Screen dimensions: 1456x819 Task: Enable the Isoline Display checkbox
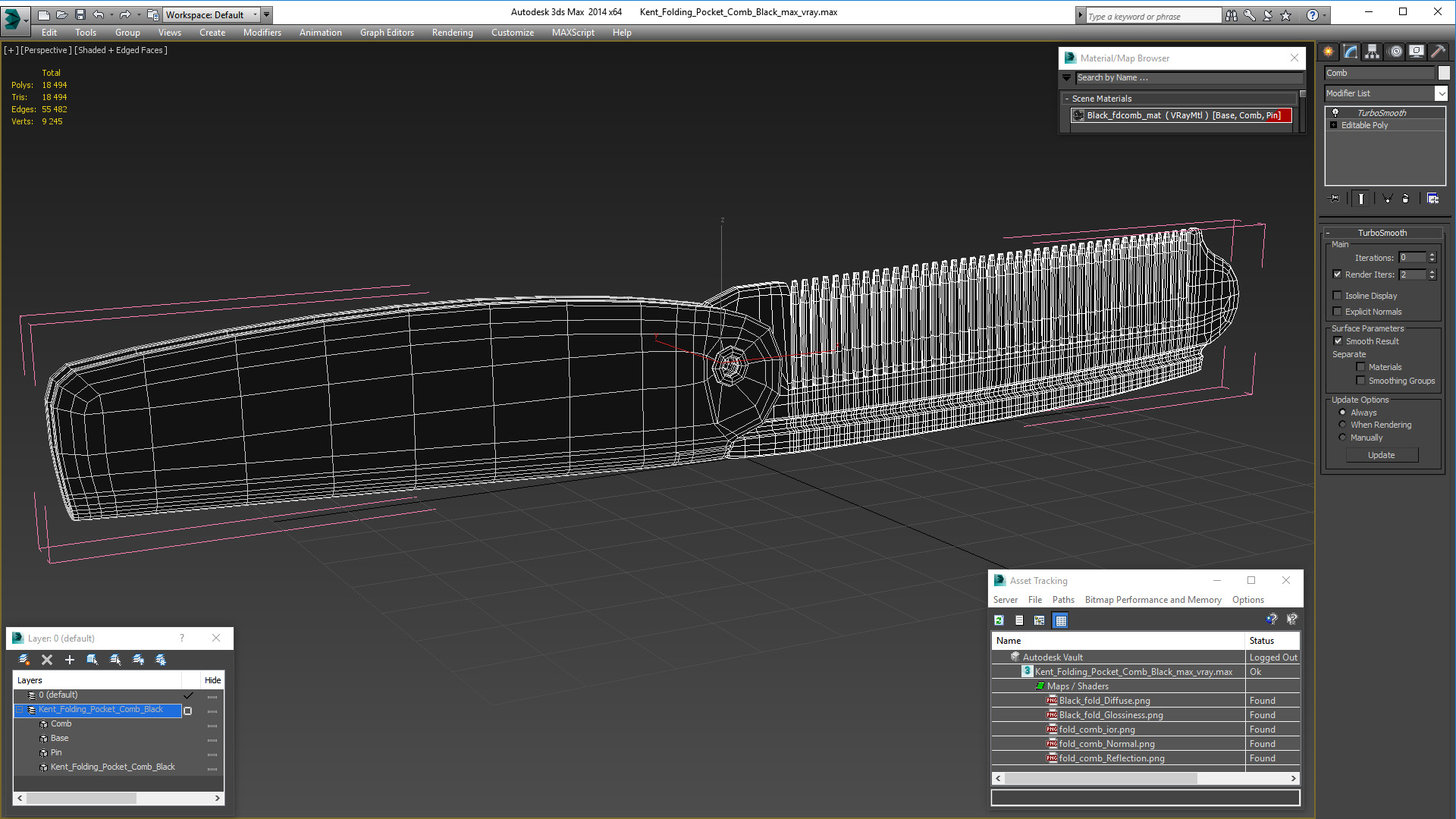(x=1338, y=296)
